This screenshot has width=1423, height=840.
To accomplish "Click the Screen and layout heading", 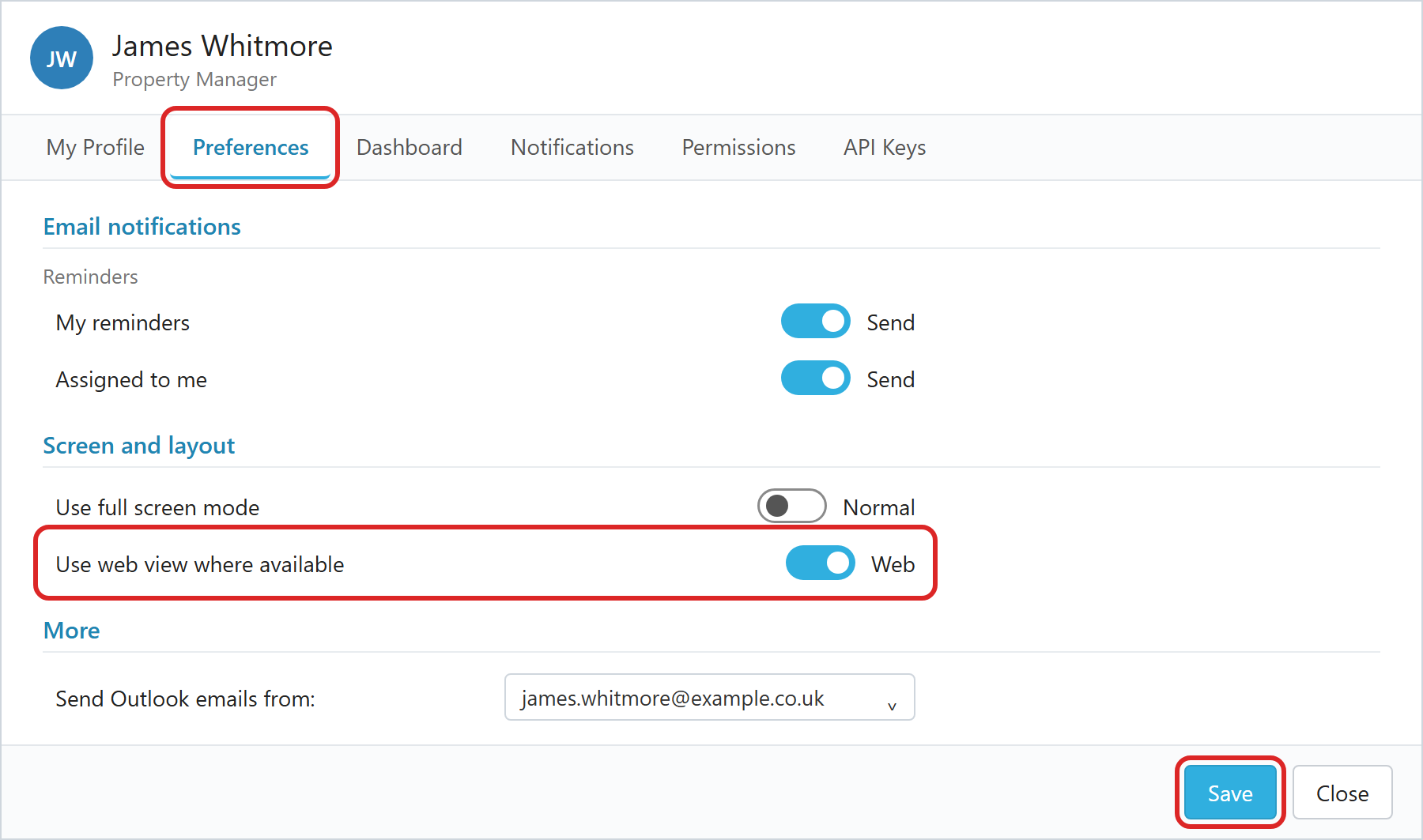I will (139, 446).
